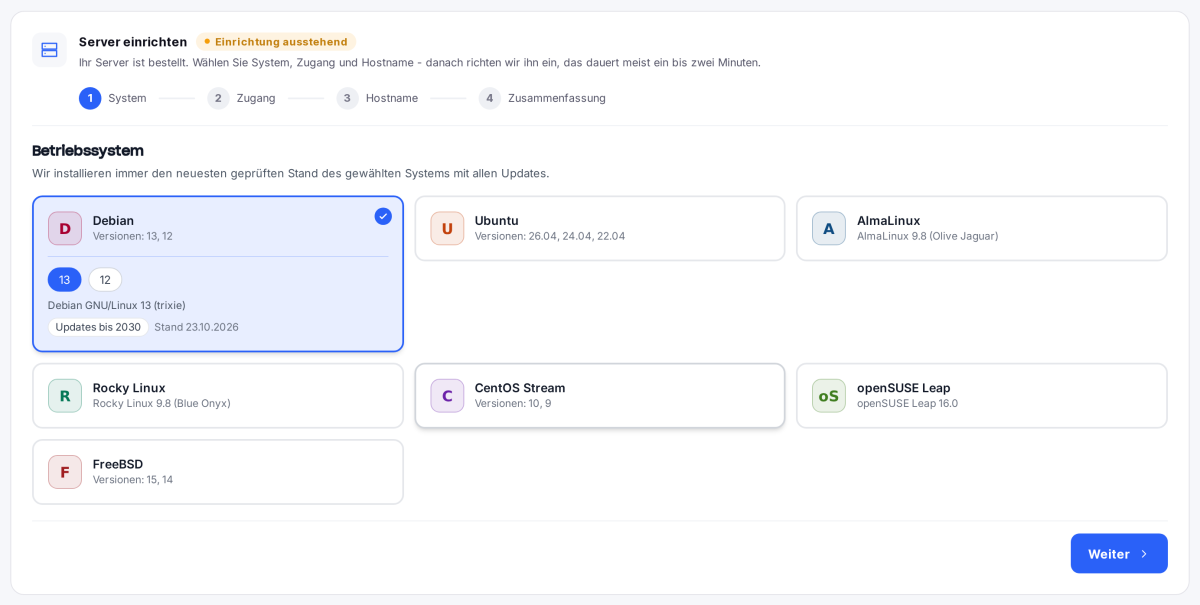Click the blue checkmark on the Debian card

(383, 216)
